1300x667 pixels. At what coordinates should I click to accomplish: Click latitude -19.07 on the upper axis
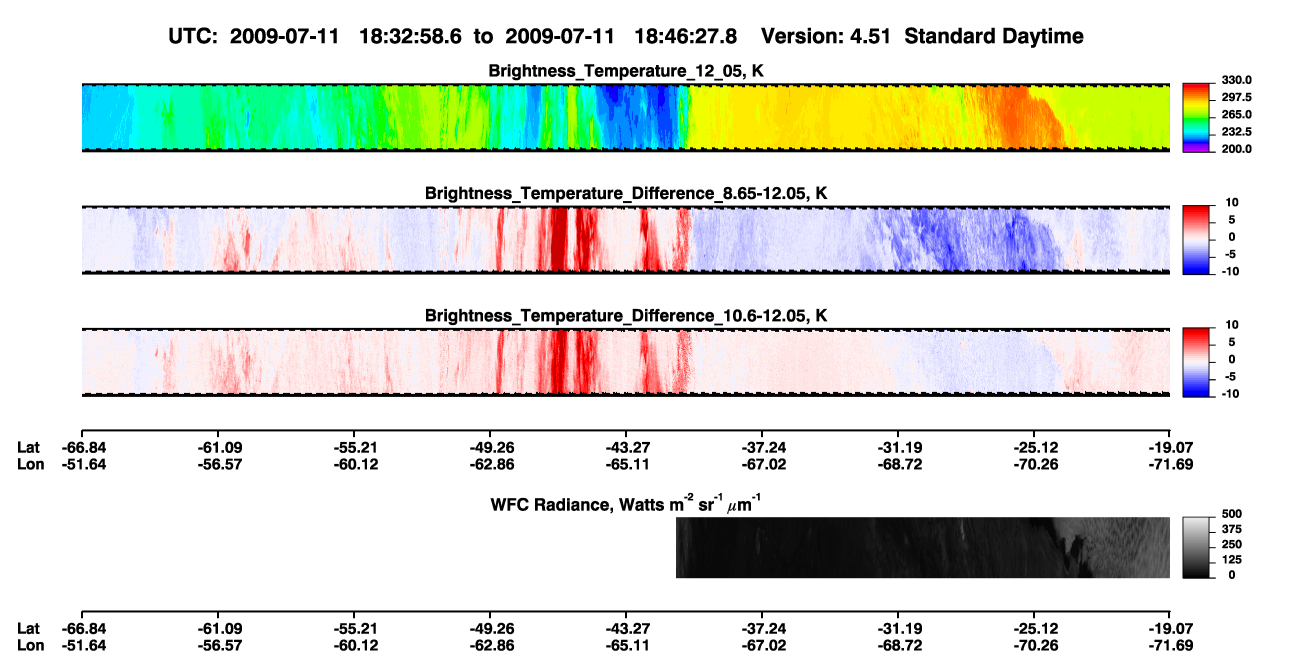tap(1170, 448)
